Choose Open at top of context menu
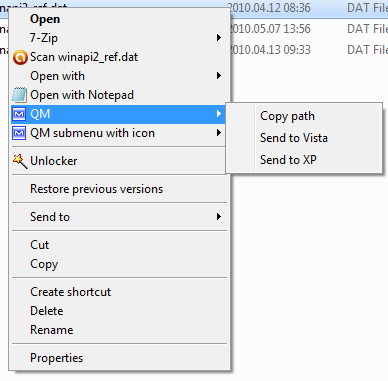Viewport: 388px width, 381px height. pyautogui.click(x=45, y=19)
